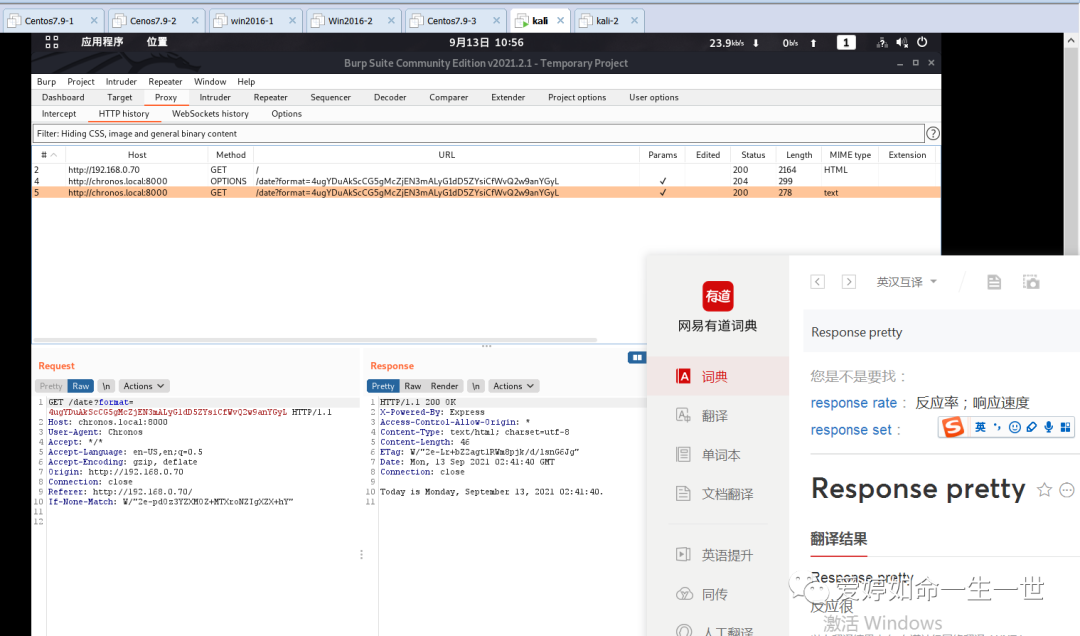
Task: Select the OPTIONS request row in history
Action: [486, 181]
